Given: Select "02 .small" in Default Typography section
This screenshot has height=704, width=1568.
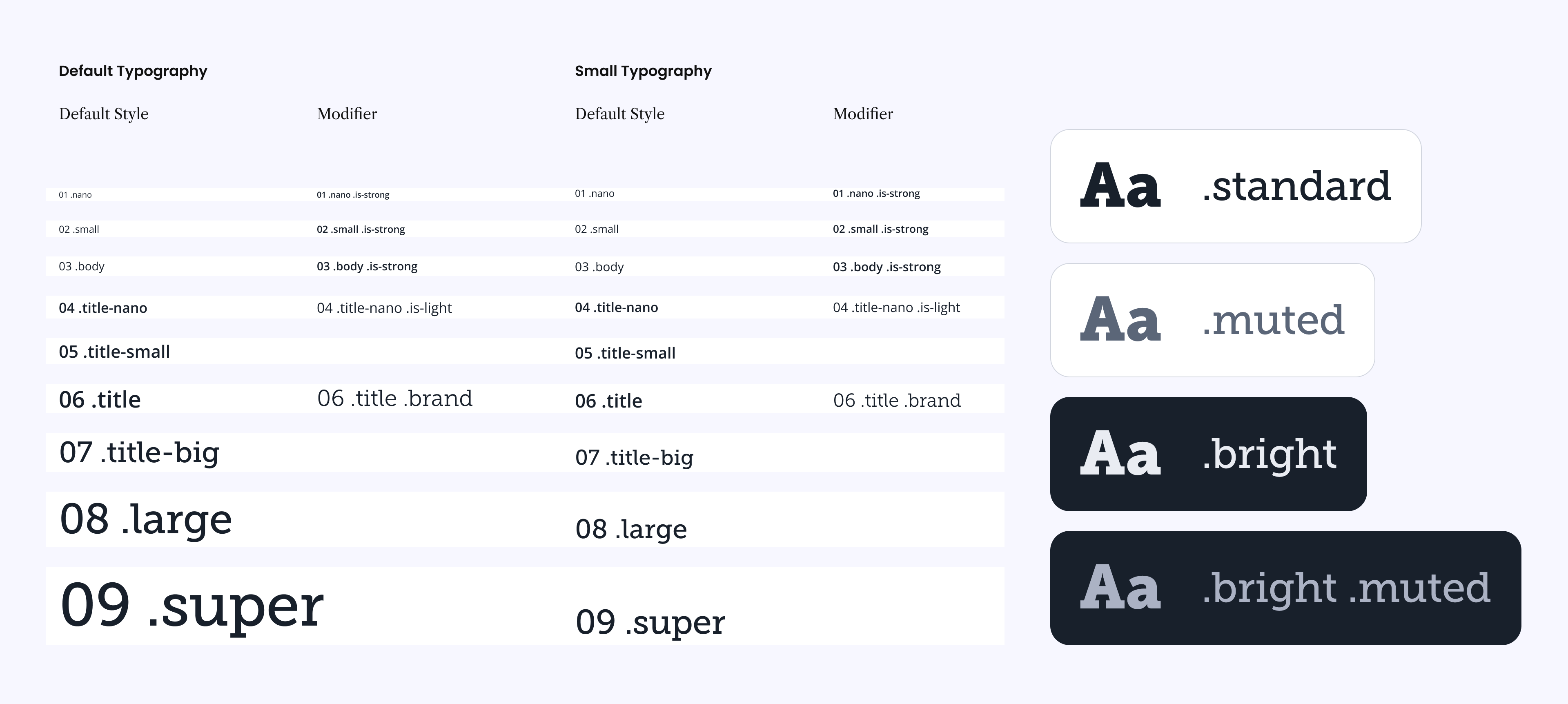Looking at the screenshot, I should (79, 229).
